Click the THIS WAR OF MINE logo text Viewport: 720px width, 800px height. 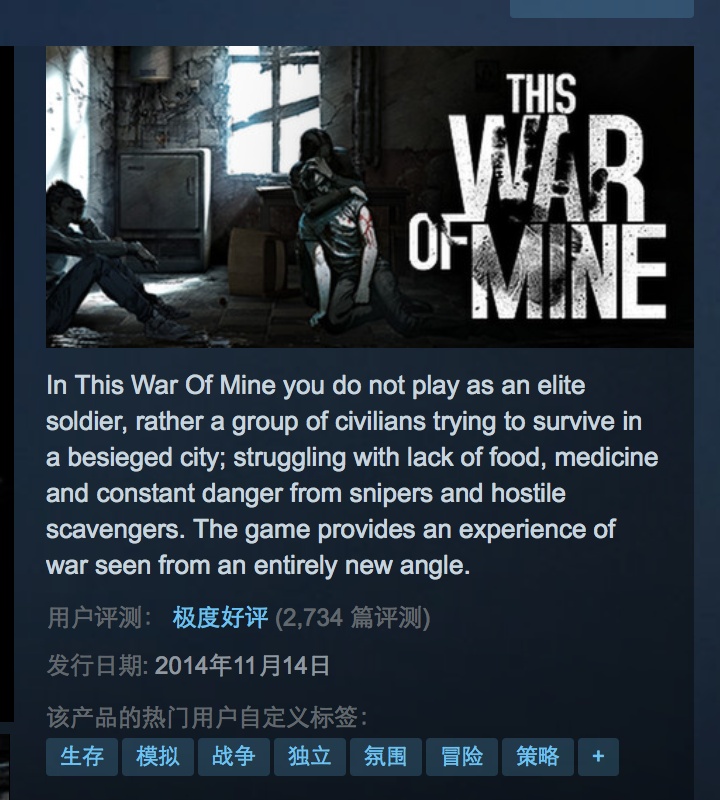tap(538, 197)
